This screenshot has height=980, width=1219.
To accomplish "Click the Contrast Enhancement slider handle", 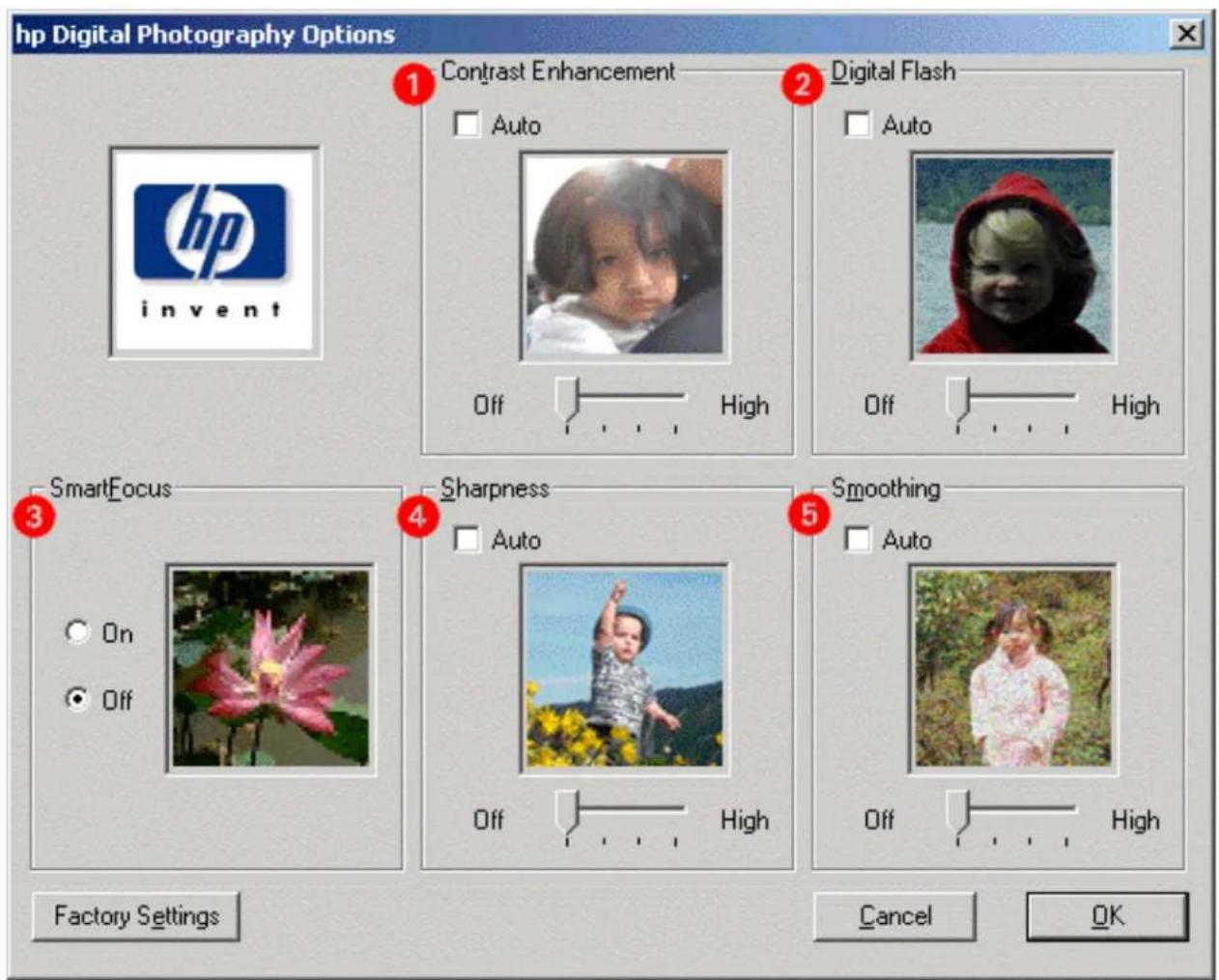I will click(x=567, y=399).
